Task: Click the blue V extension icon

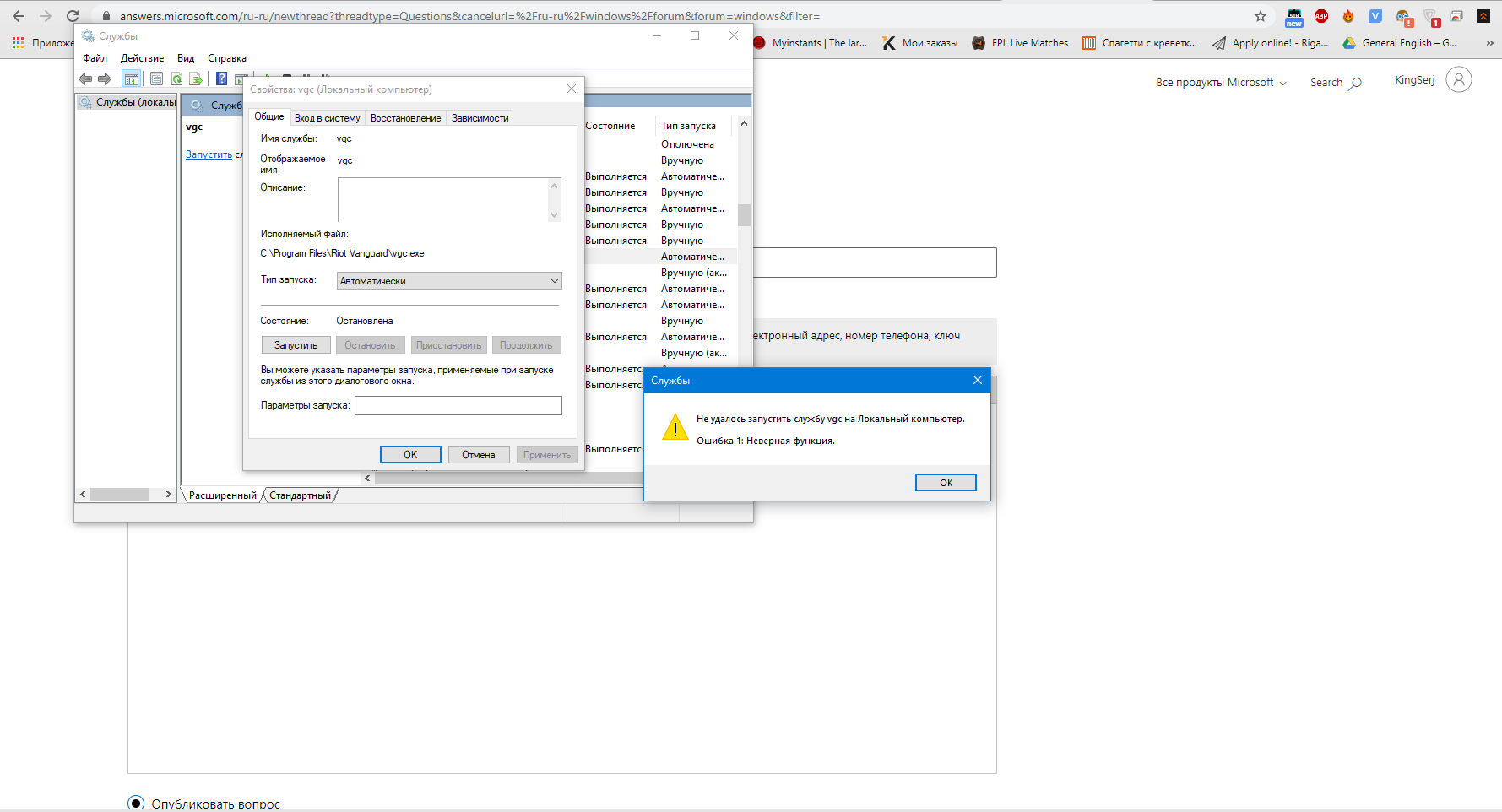Action: 1375,16
